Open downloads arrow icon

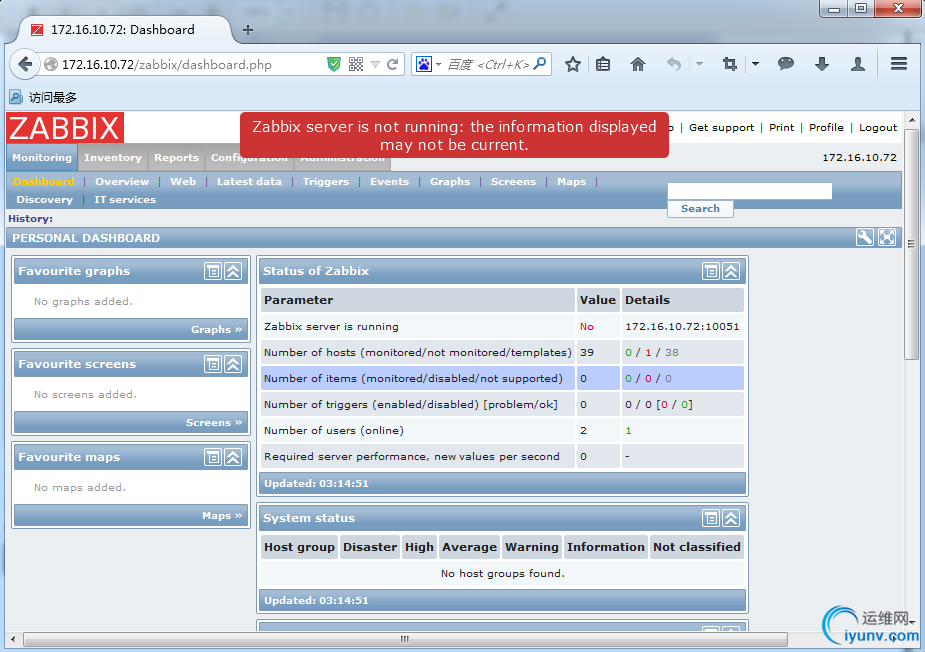tap(822, 64)
